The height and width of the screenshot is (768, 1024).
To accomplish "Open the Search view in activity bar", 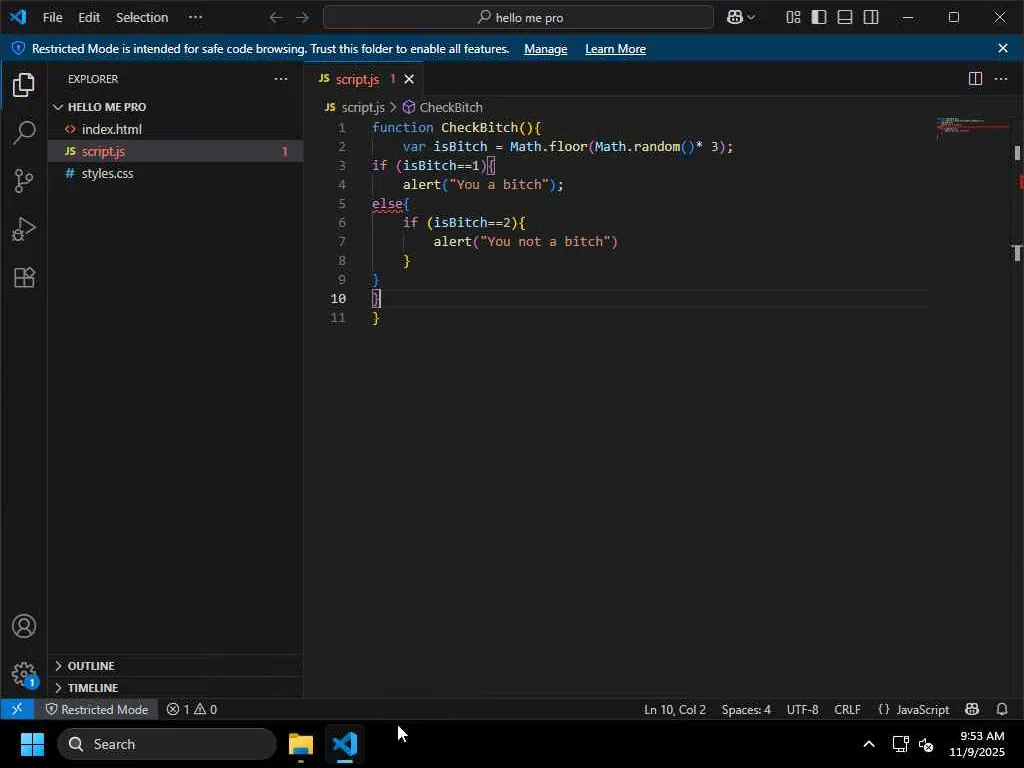I will click(24, 132).
